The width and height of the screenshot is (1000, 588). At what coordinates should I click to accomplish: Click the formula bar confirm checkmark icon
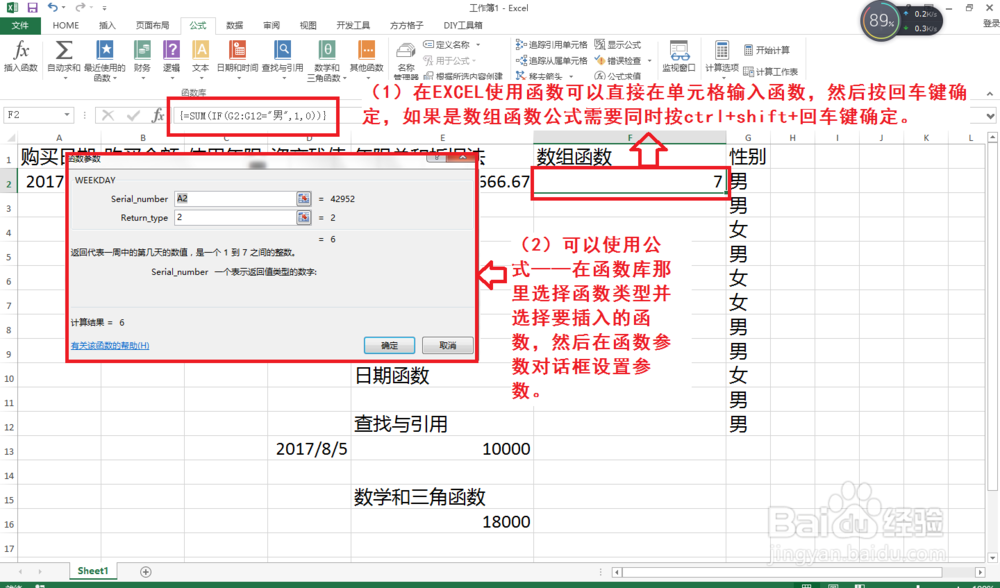click(133, 115)
